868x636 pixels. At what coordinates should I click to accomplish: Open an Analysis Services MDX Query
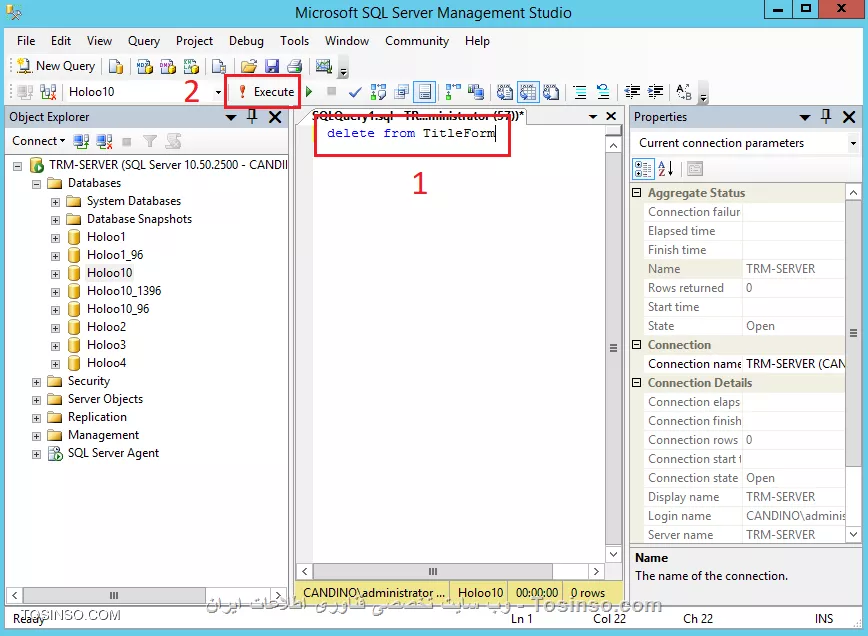(144, 66)
